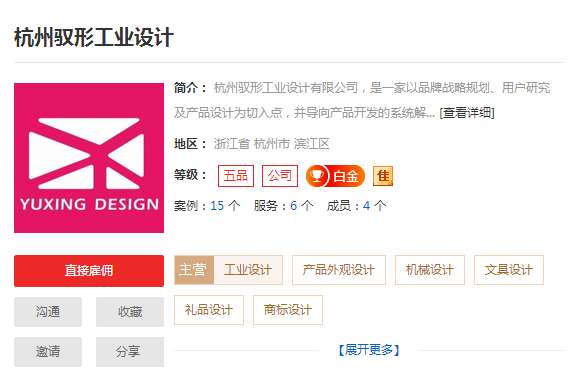Expand more services with 展开更多
The height and width of the screenshot is (379, 575).
coord(369,350)
